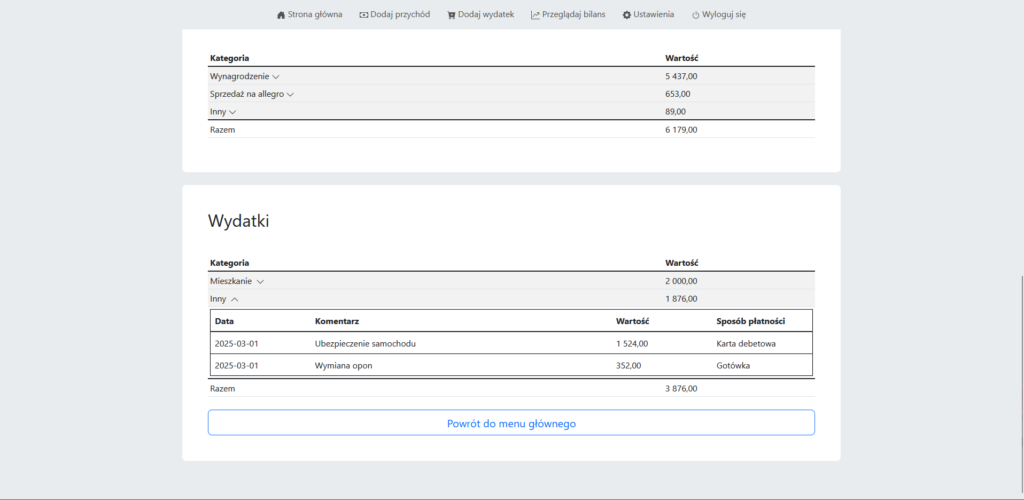The height and width of the screenshot is (500, 1024).
Task: Select the Ubezpieczenie samochodu expense row
Action: [510, 343]
